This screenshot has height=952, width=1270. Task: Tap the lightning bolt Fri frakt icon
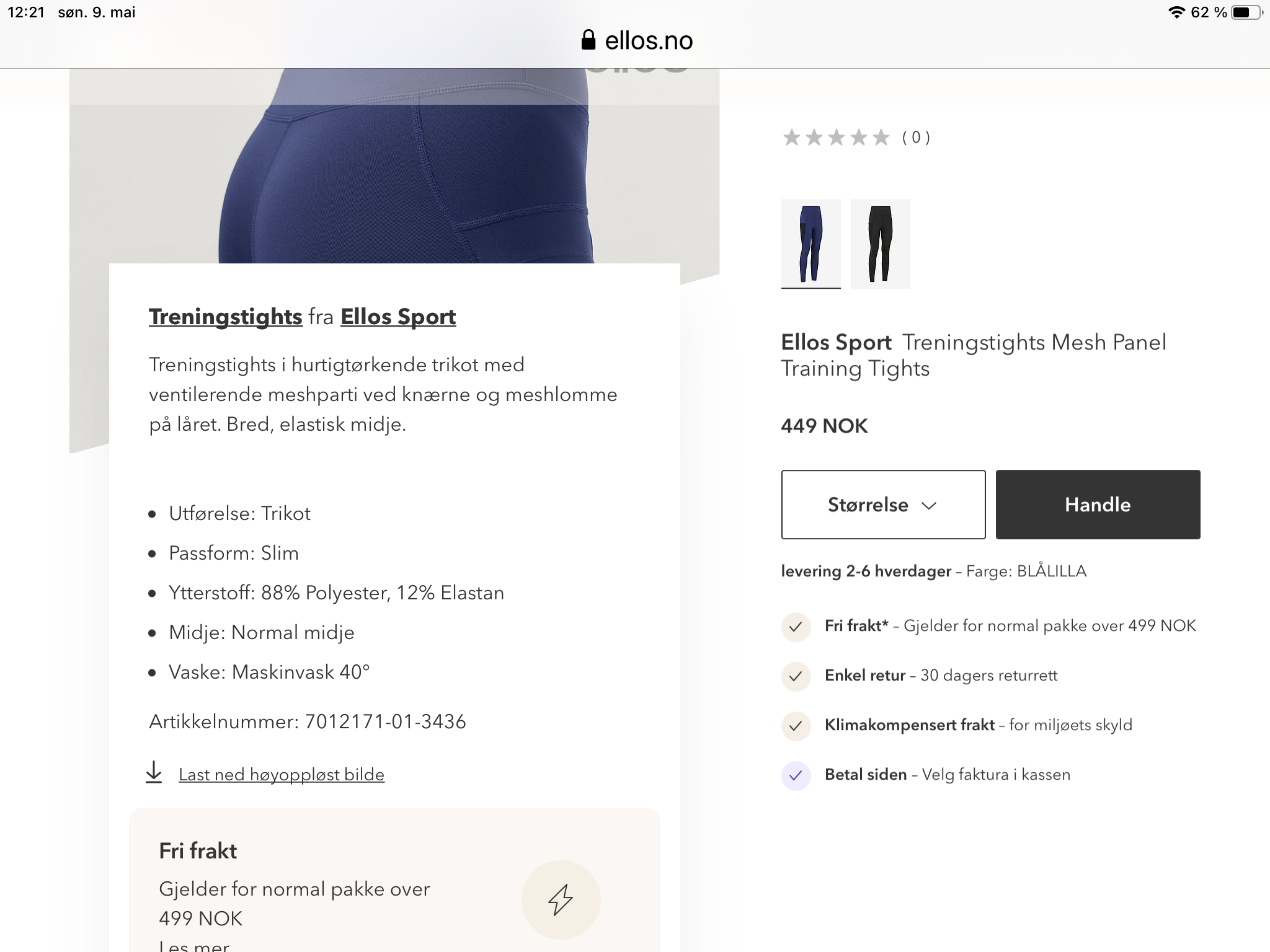pyautogui.click(x=561, y=899)
